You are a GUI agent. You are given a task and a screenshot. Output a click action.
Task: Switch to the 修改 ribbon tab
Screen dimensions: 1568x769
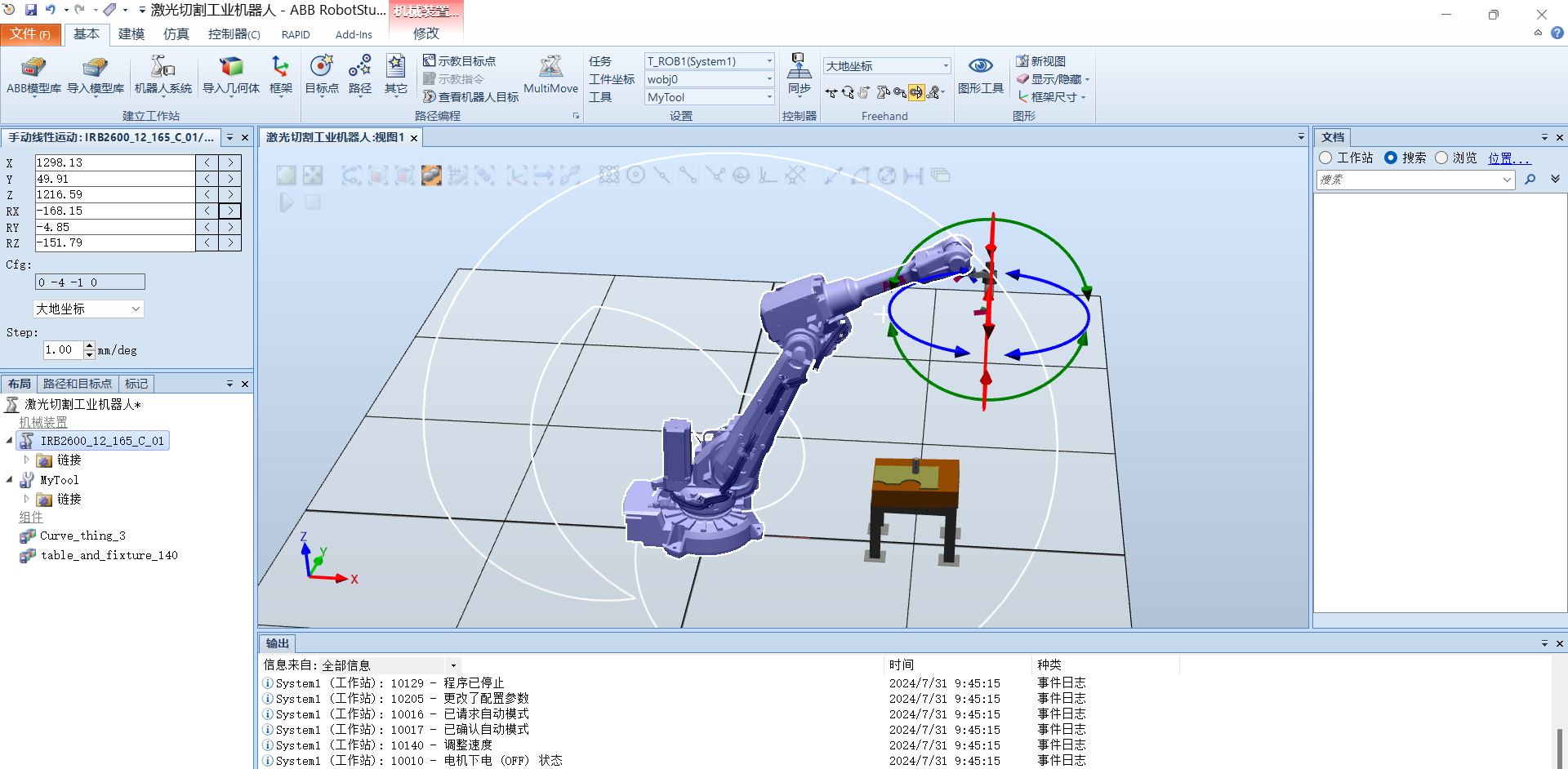[x=425, y=33]
